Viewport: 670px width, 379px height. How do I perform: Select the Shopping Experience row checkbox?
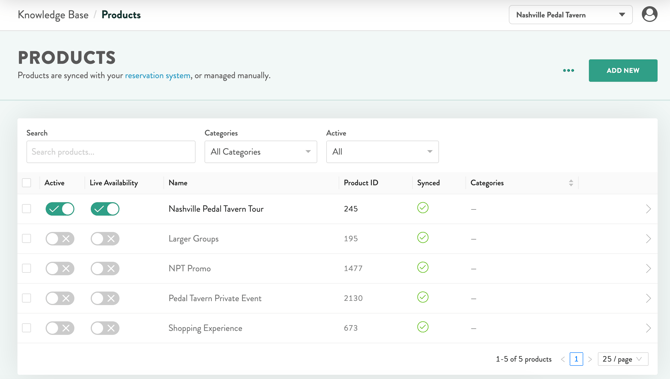coord(26,328)
